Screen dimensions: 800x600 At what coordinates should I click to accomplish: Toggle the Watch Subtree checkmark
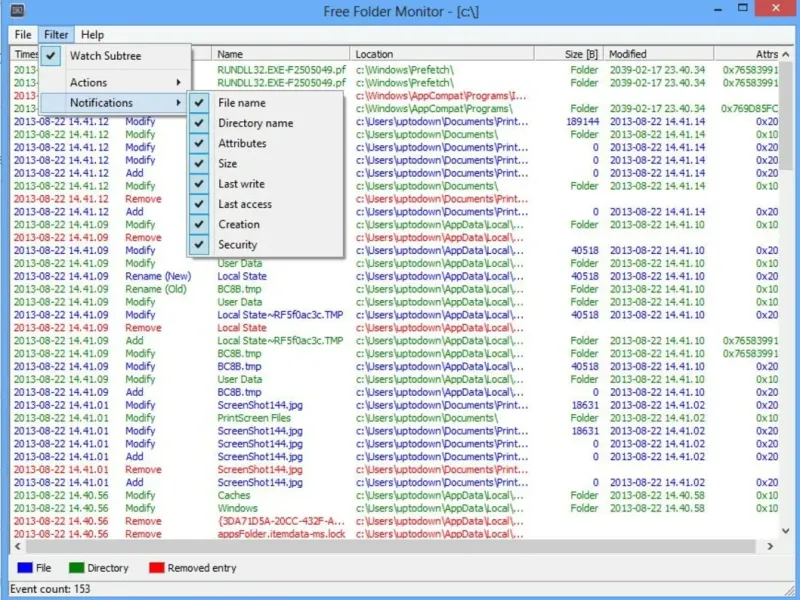click(x=51, y=56)
